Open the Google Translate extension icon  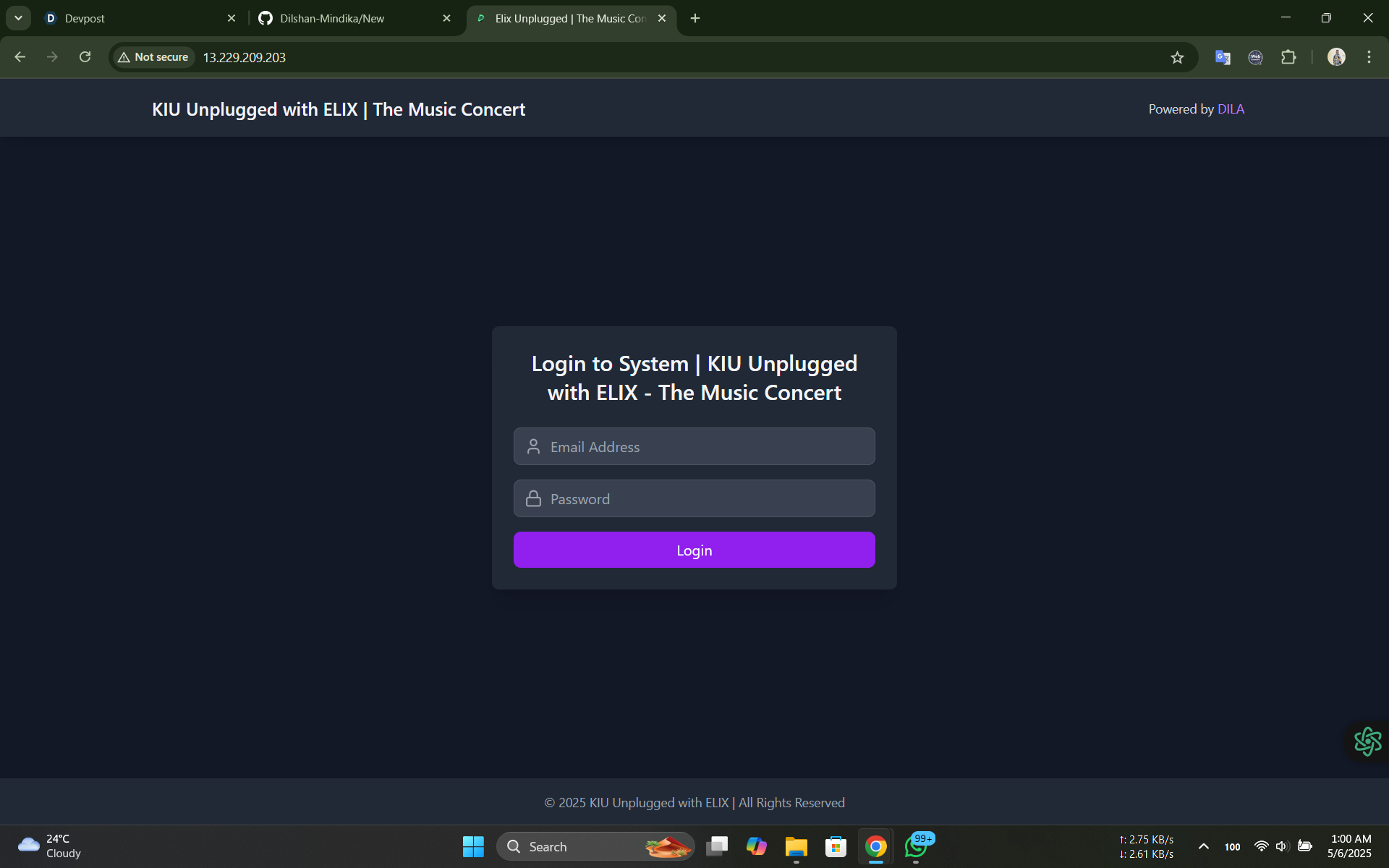point(1223,58)
